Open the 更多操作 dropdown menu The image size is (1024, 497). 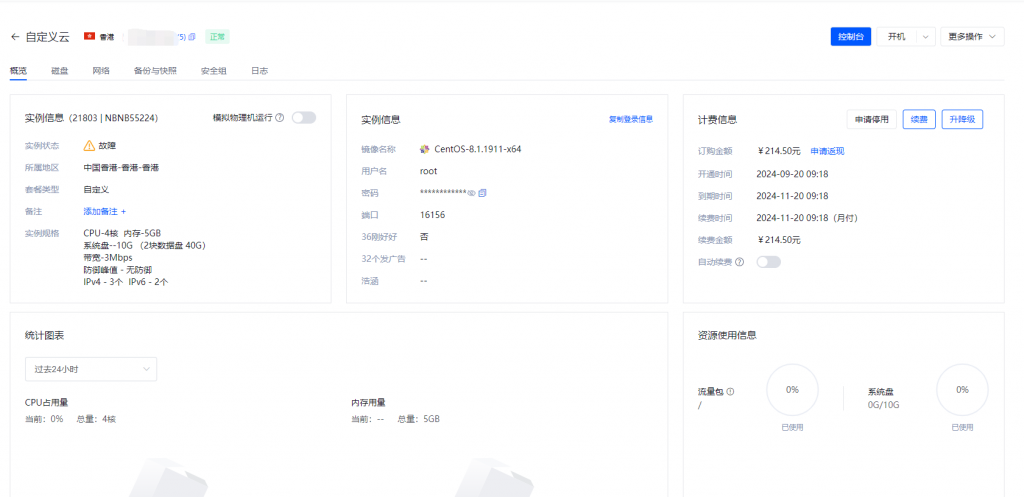tap(971, 37)
